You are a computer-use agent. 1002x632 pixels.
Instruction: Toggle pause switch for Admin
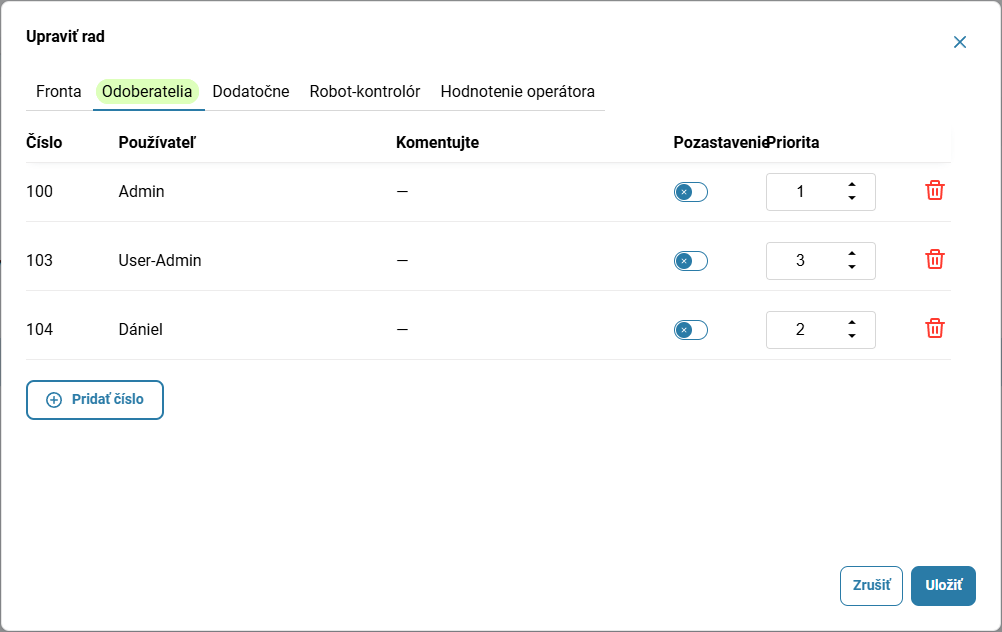click(x=691, y=192)
